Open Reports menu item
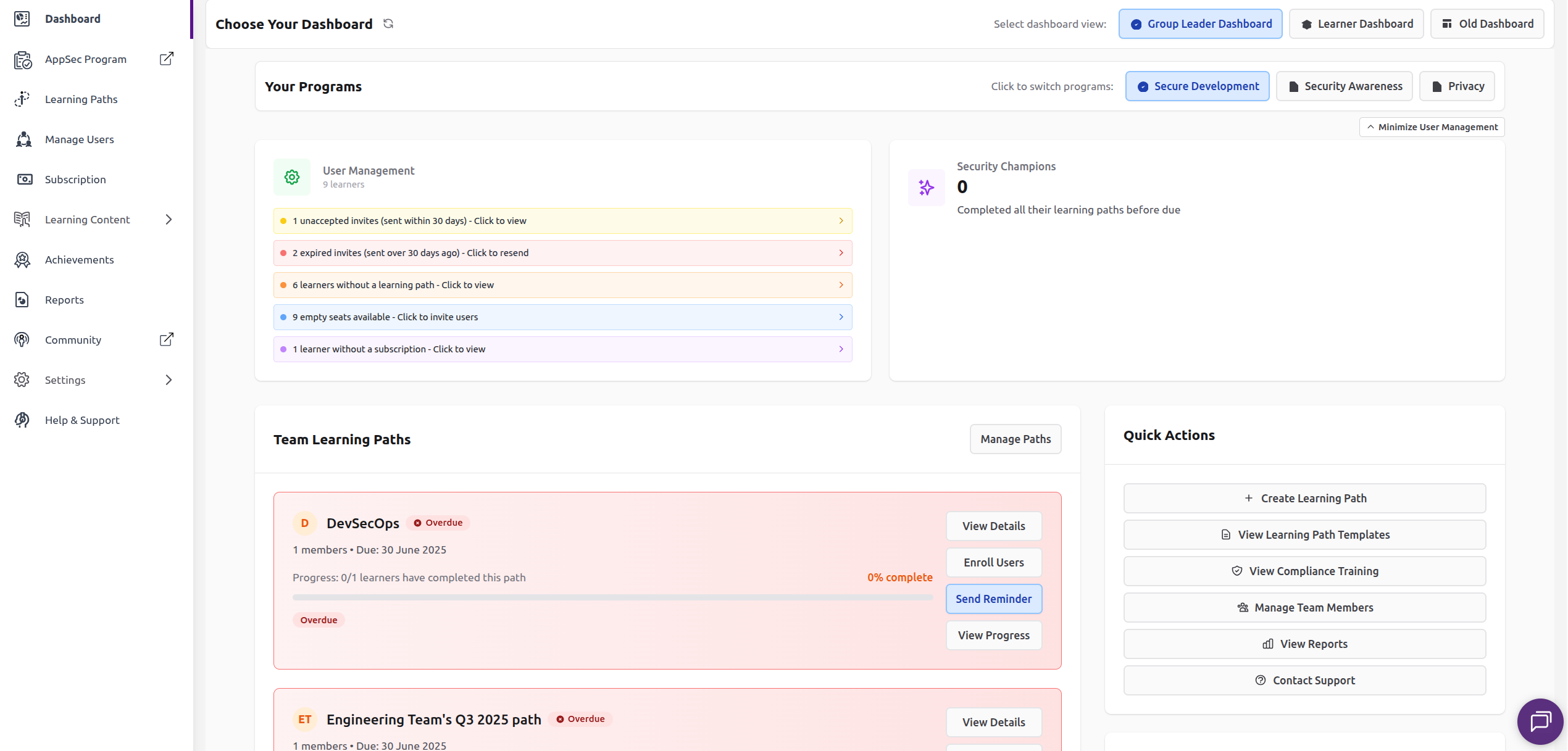1568x751 pixels. (x=64, y=300)
